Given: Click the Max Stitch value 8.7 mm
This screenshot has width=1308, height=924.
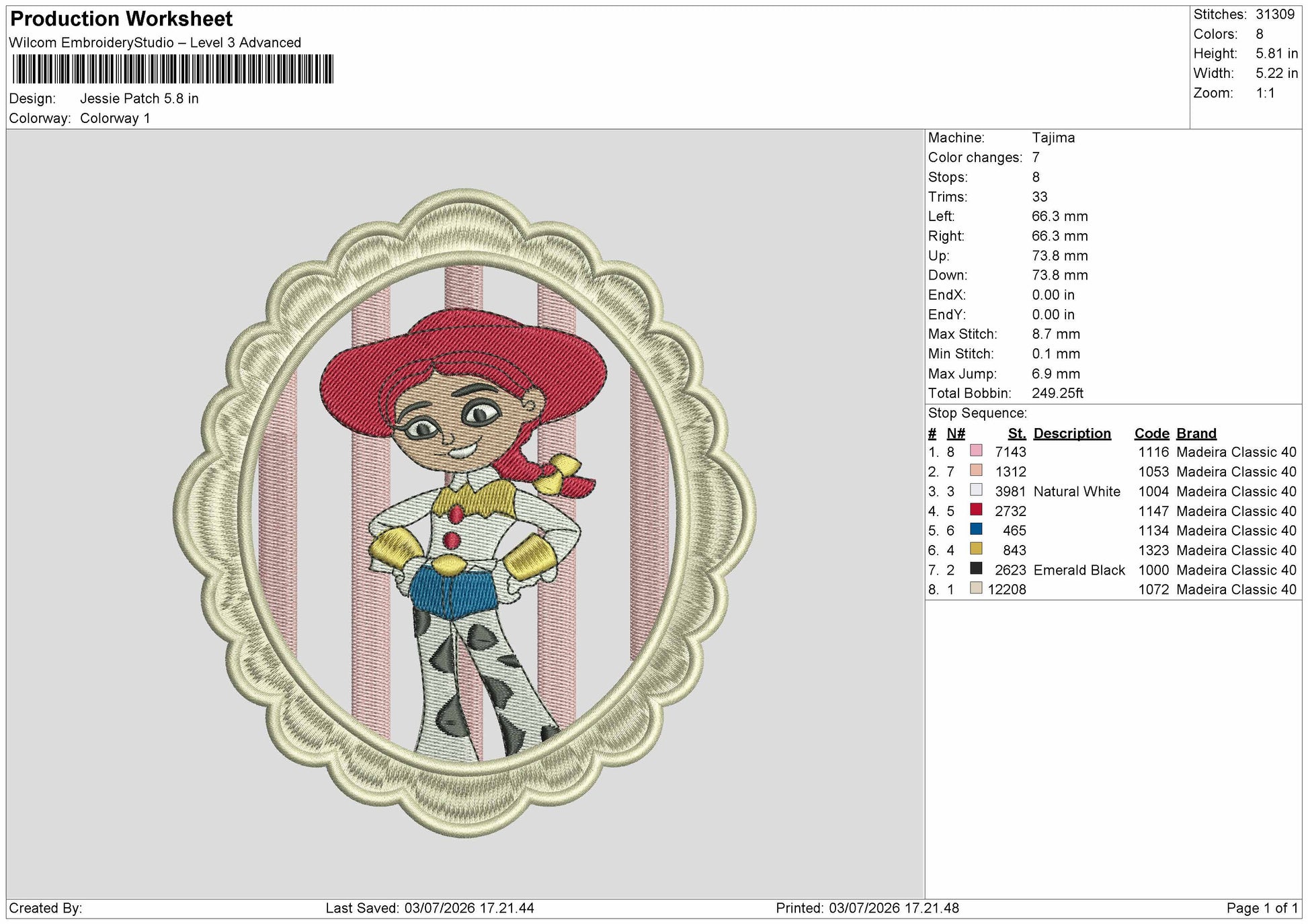Looking at the screenshot, I should (1056, 334).
